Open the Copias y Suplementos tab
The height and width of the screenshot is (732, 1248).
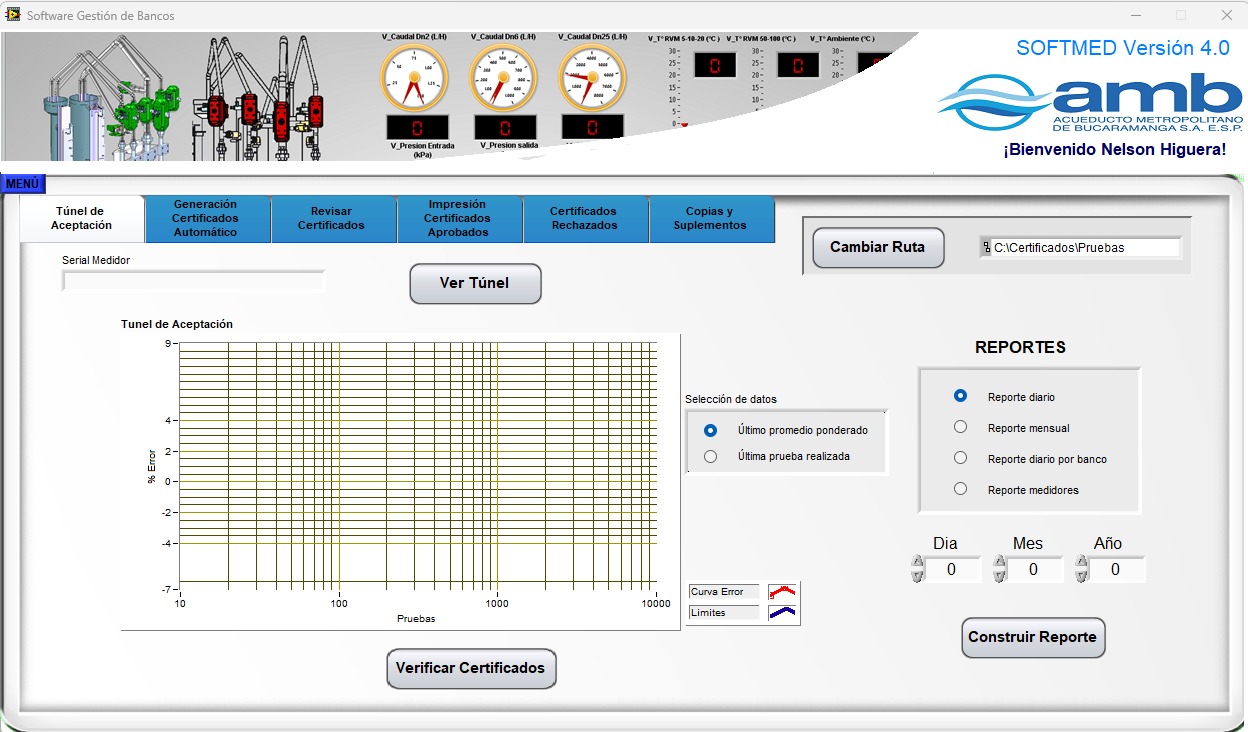pos(711,218)
